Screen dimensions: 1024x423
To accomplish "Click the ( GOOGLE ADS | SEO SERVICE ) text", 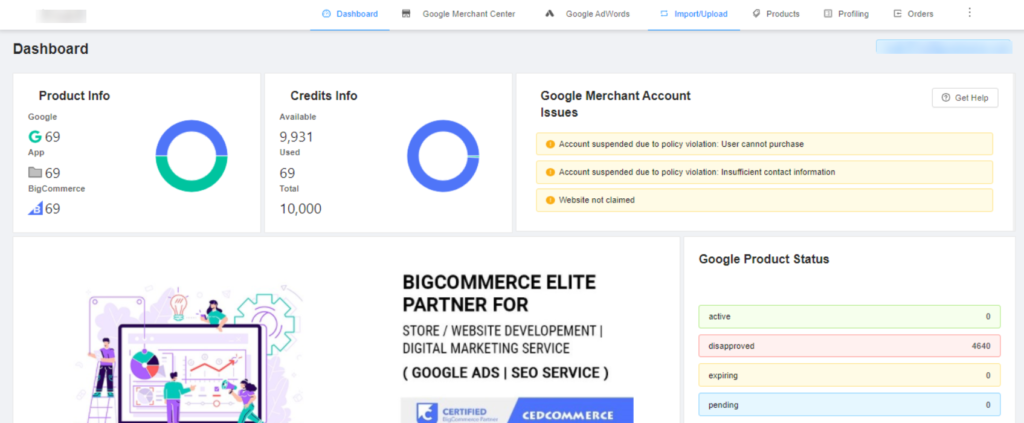I will pyautogui.click(x=506, y=373).
